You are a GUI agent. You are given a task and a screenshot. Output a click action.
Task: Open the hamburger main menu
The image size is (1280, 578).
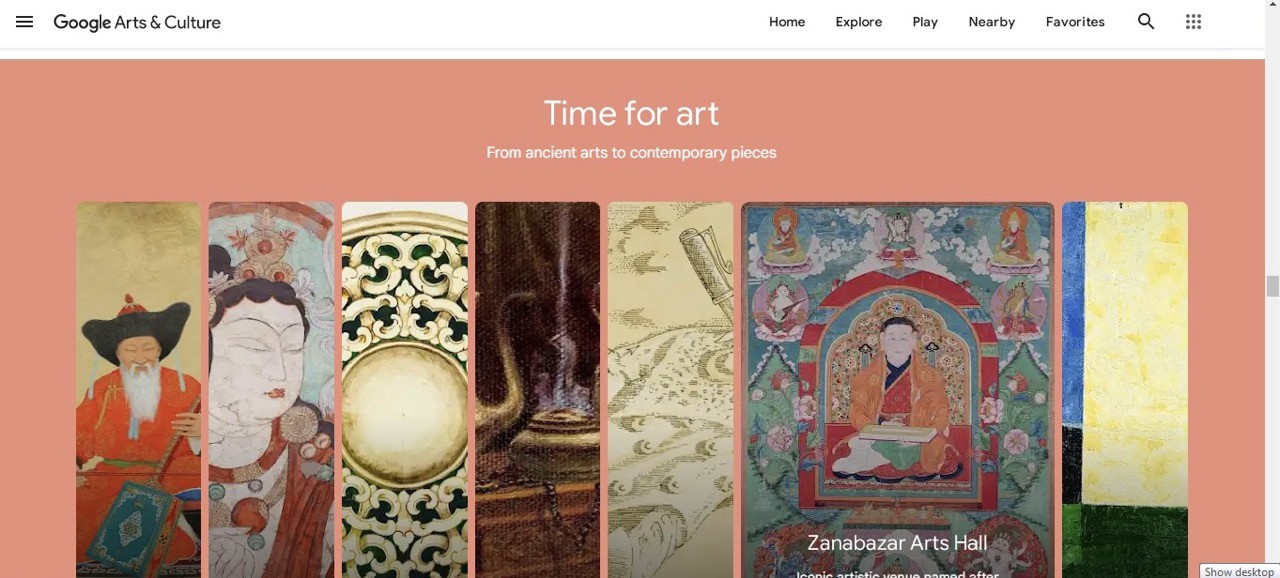[x=24, y=22]
